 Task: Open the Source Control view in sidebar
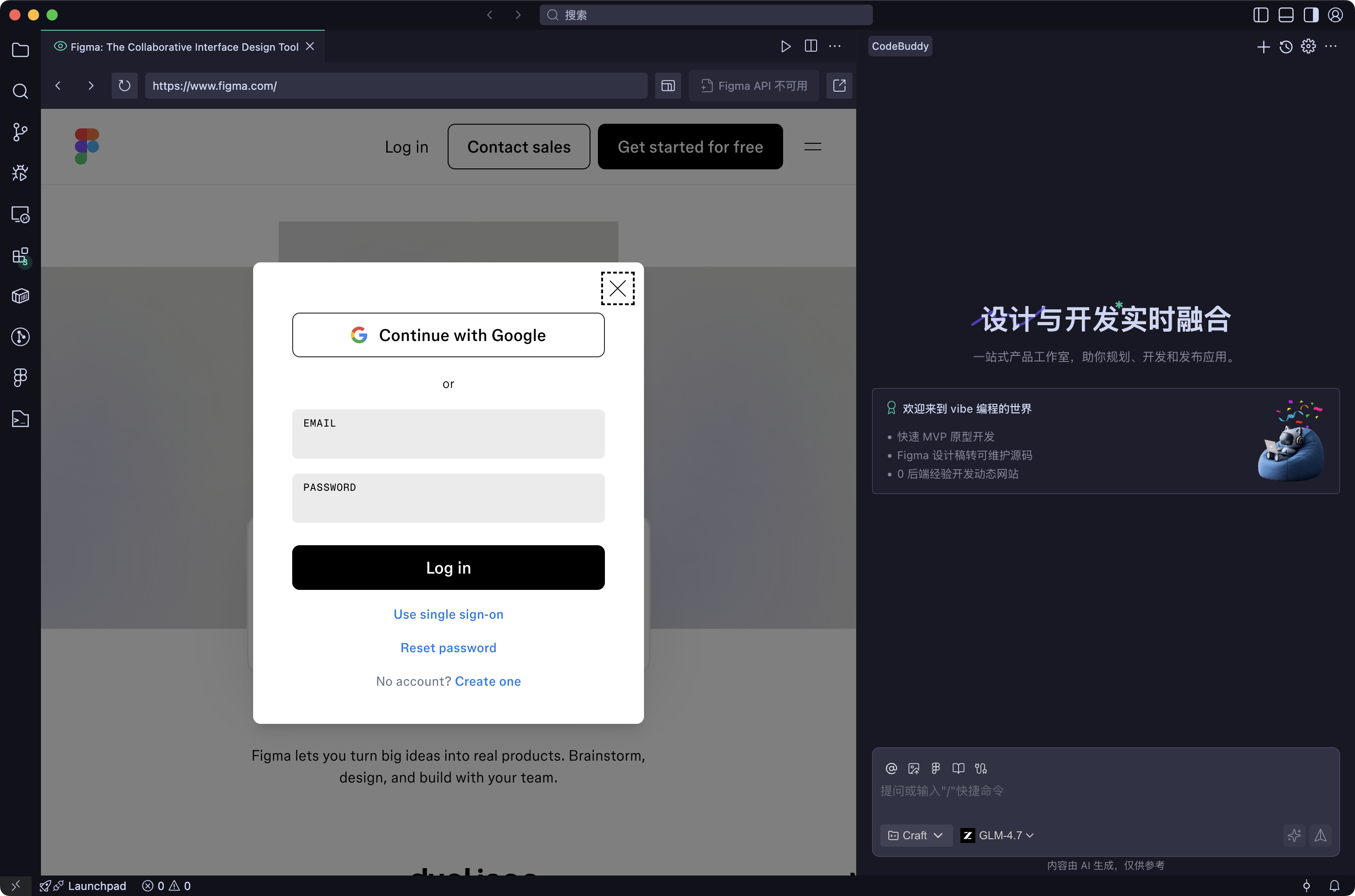[20, 132]
